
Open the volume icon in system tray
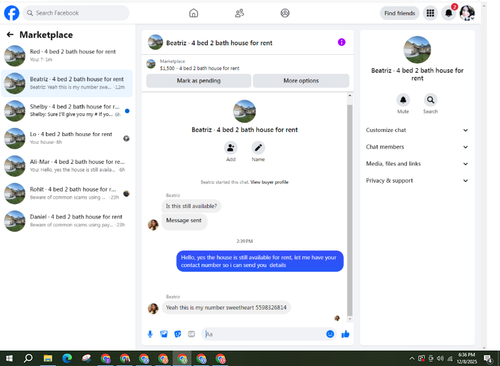point(440,359)
